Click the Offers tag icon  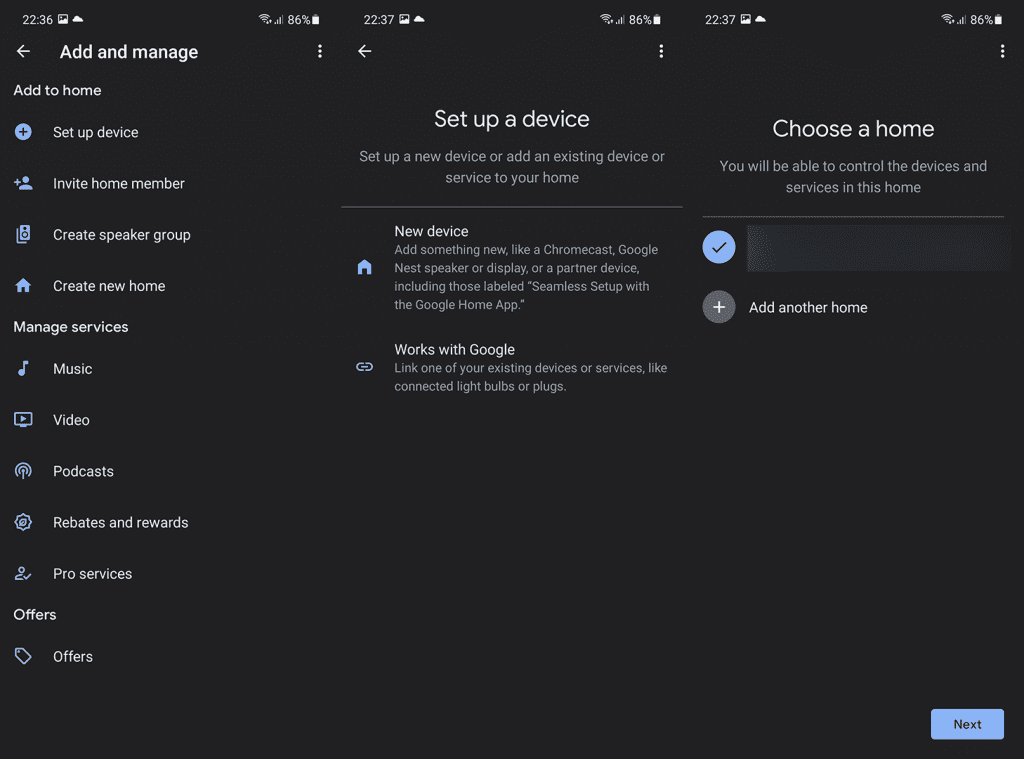tap(23, 655)
